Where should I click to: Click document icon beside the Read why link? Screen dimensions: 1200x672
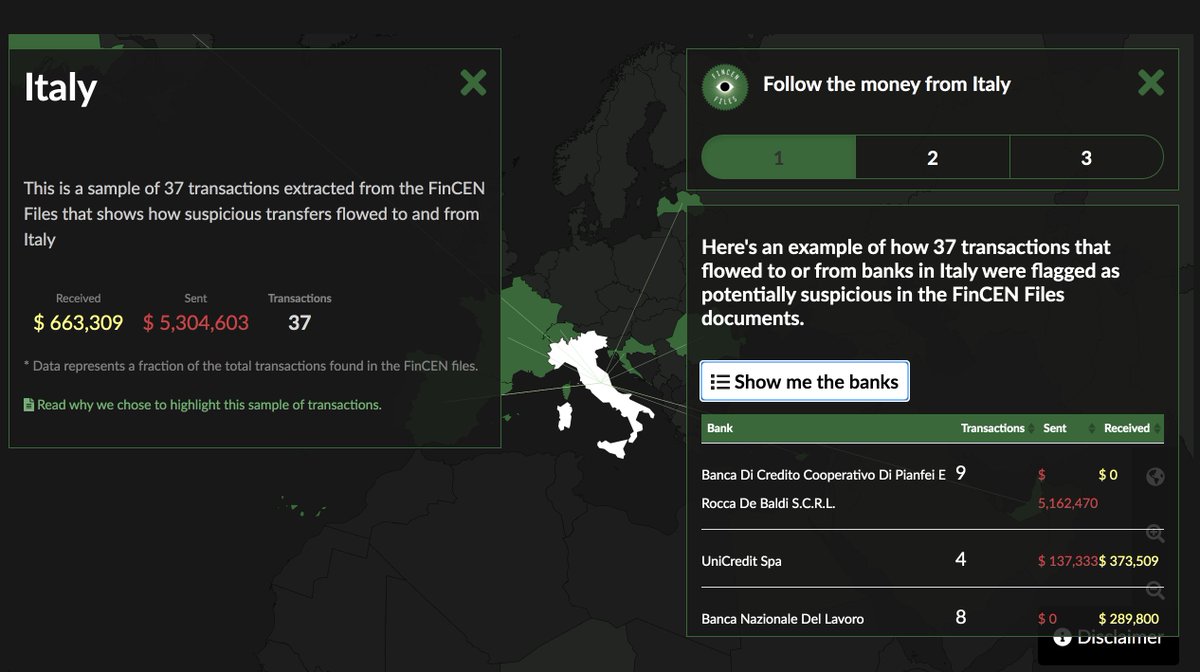[x=29, y=405]
